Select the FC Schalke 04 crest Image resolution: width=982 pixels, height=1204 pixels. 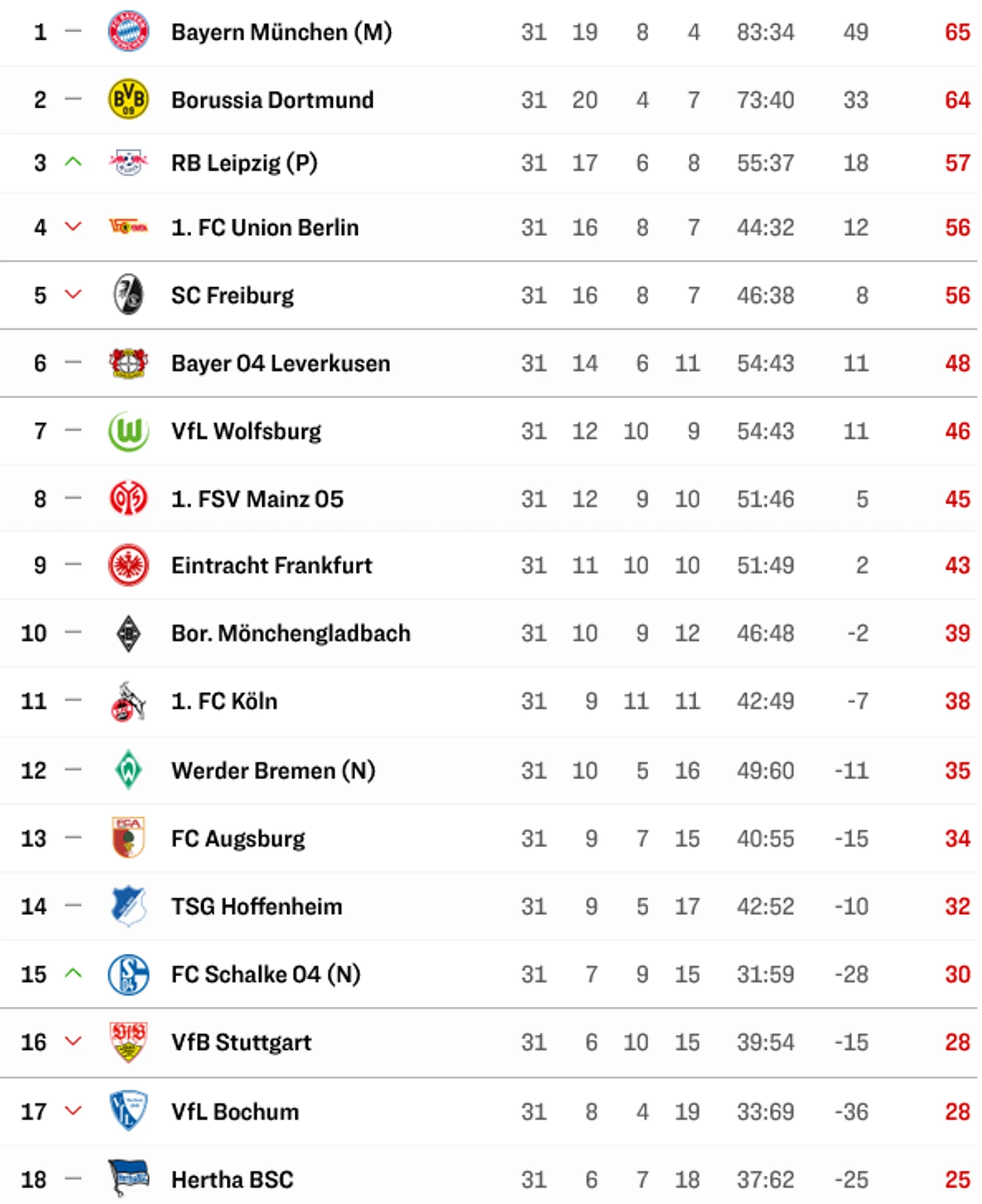(128, 974)
